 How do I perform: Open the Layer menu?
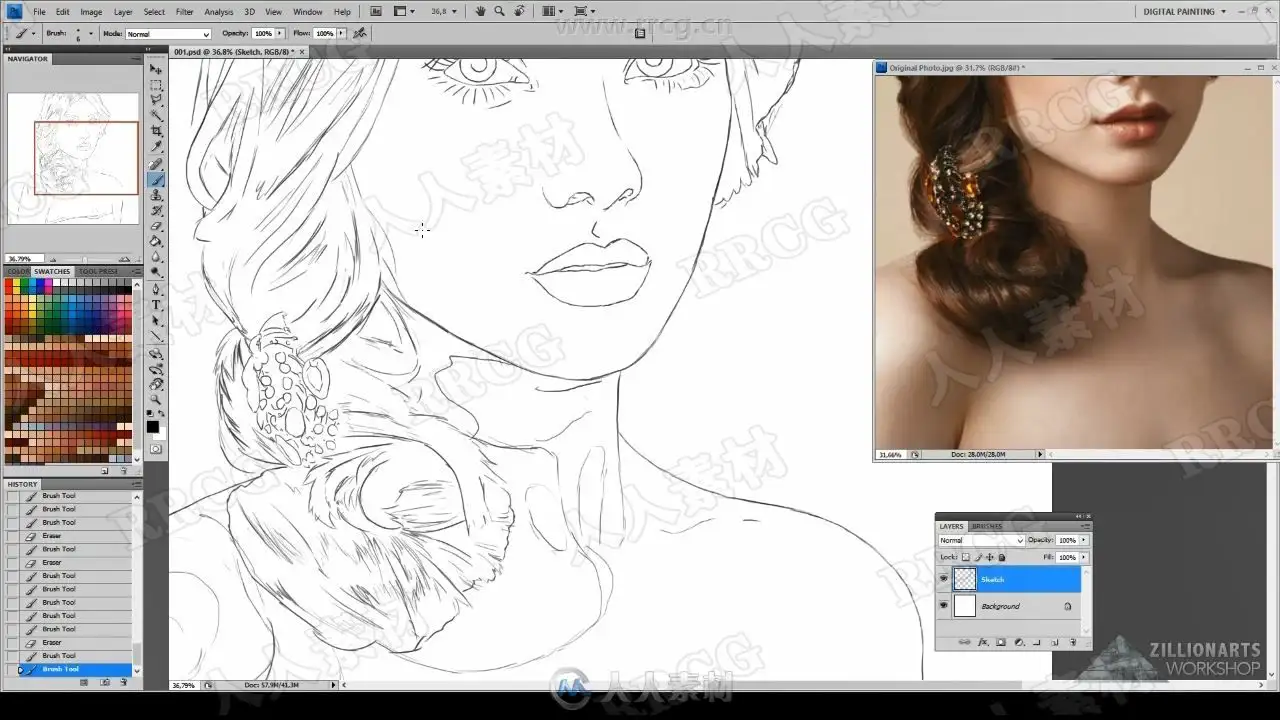[x=123, y=12]
